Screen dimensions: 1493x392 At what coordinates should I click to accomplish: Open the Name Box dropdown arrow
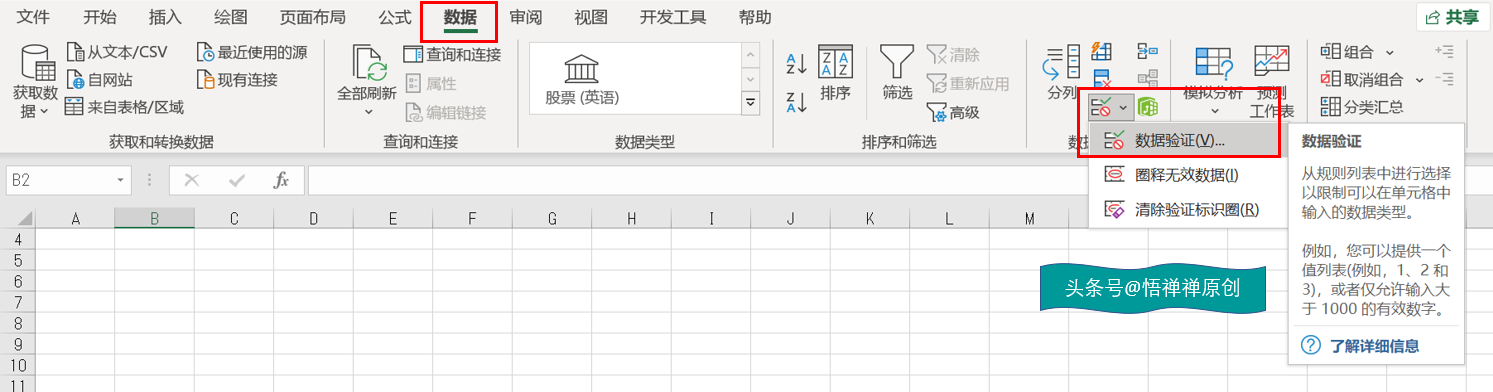tap(121, 181)
